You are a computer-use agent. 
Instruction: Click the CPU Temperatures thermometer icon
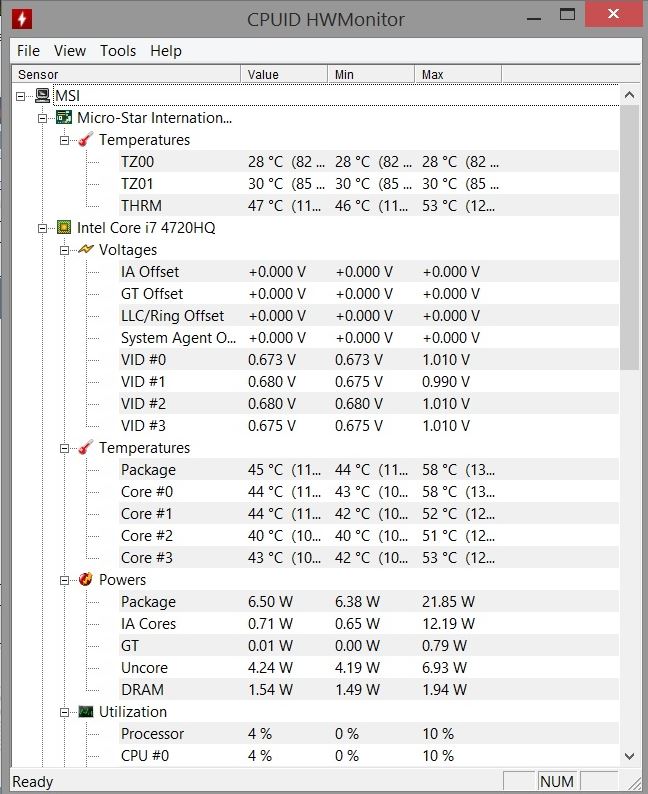86,448
